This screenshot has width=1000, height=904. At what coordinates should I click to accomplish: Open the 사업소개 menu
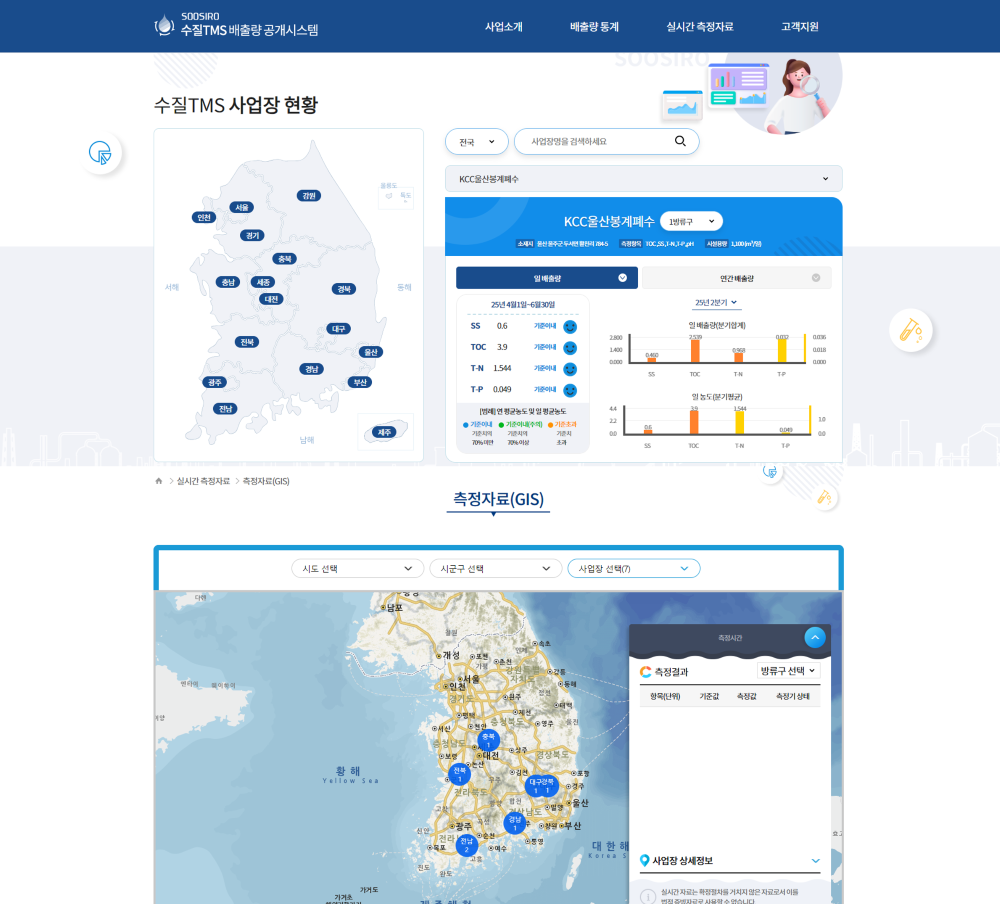503,27
